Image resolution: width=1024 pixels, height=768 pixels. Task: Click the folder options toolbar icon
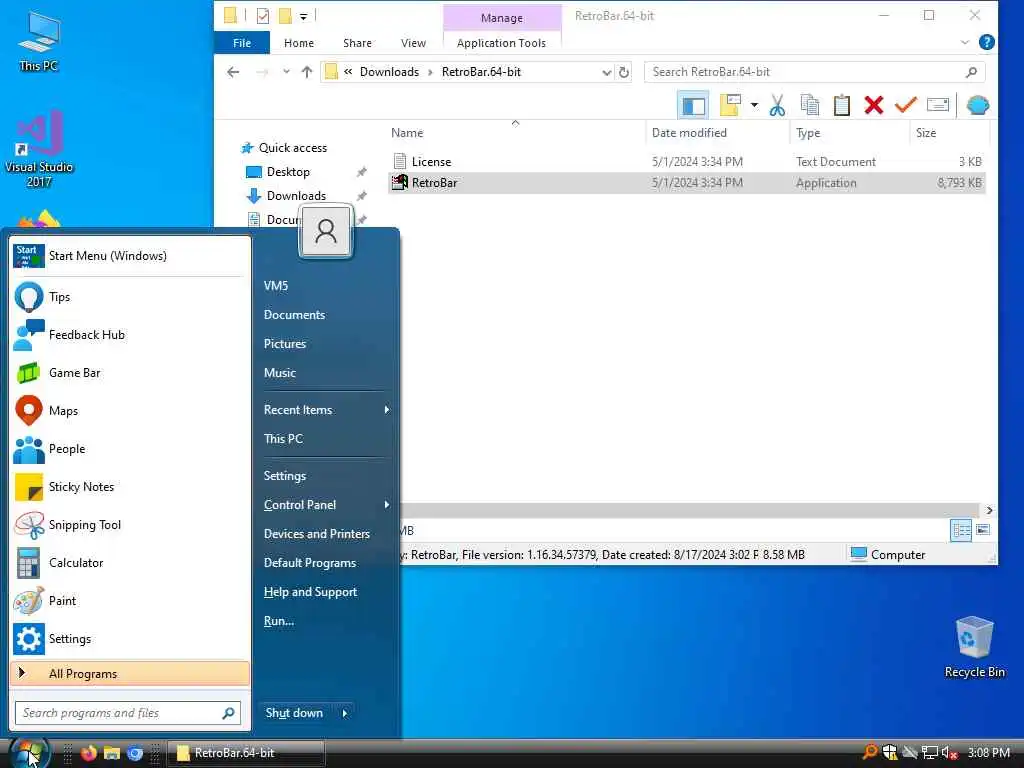[x=730, y=105]
